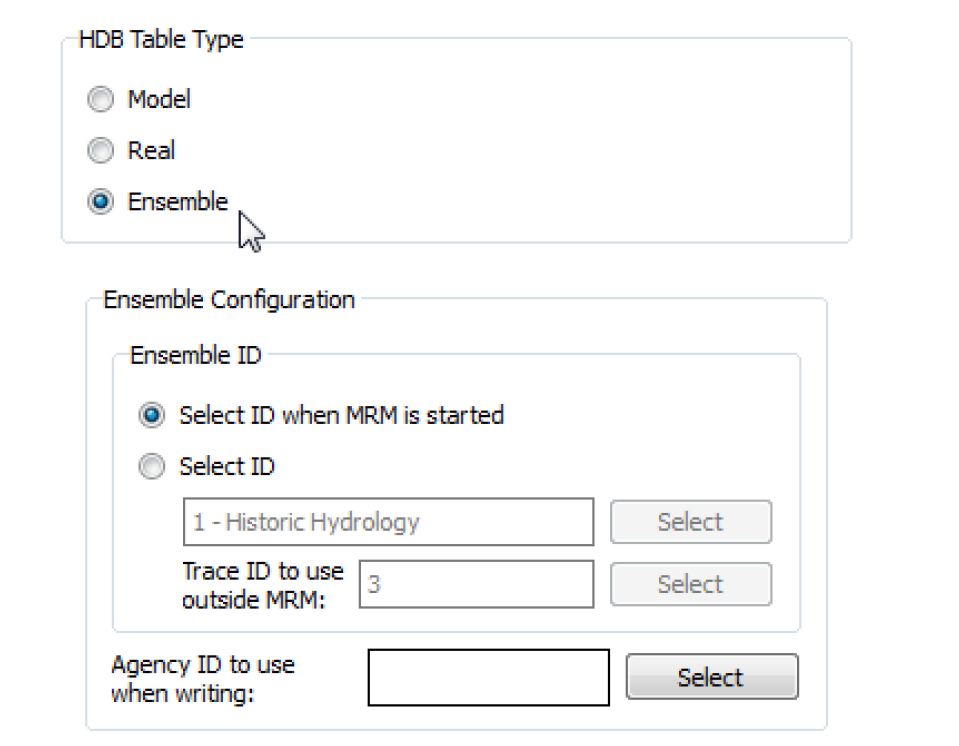This screenshot has height=746, width=959.
Task: Select the Ensemble radio button
Action: pos(100,202)
